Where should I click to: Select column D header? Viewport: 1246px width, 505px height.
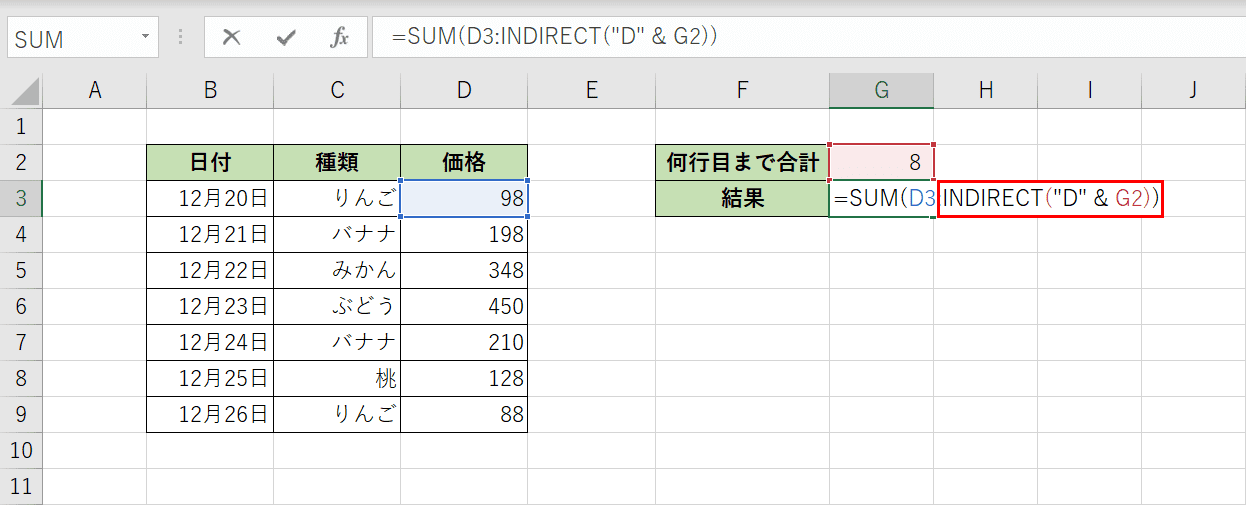[464, 91]
